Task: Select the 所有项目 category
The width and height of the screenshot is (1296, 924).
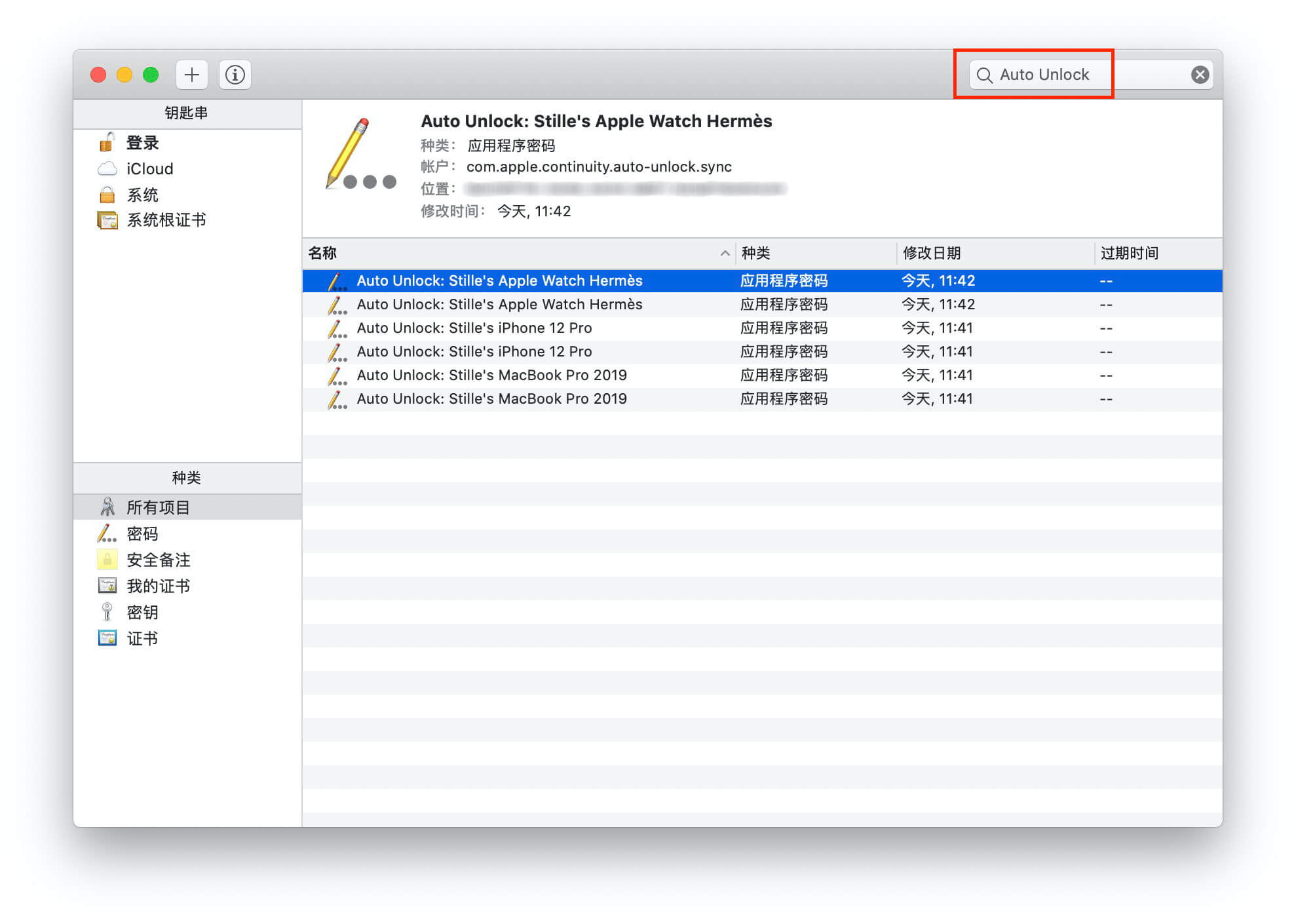Action: (187, 507)
